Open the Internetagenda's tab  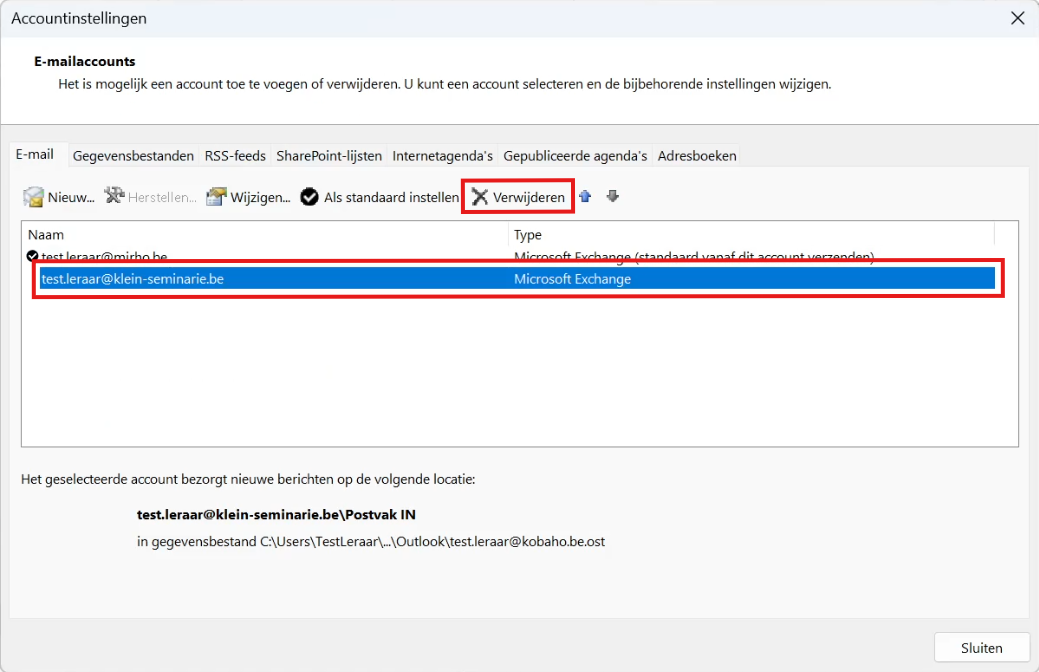point(442,156)
